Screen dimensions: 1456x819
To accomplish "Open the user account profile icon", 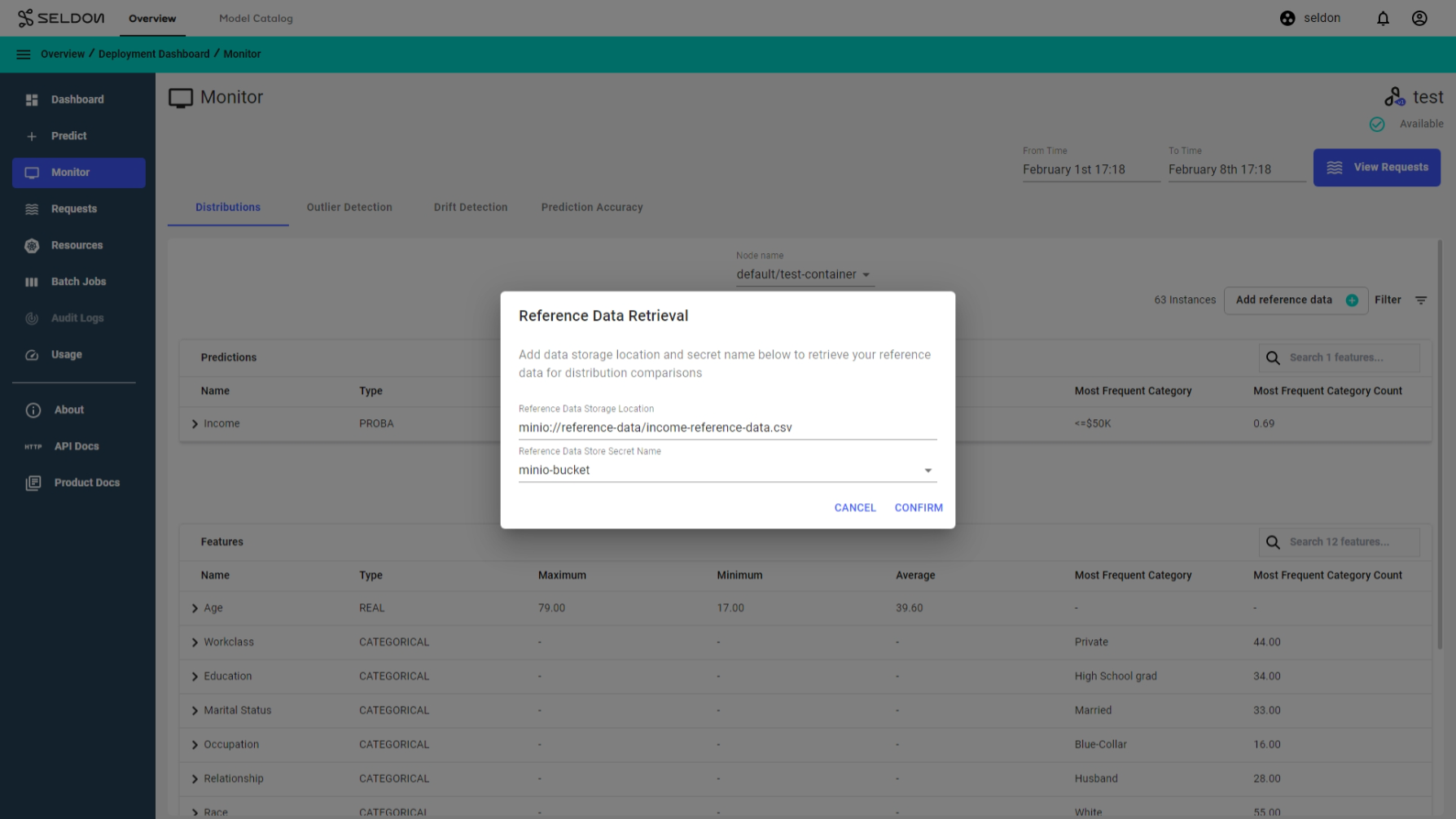I will point(1419,18).
